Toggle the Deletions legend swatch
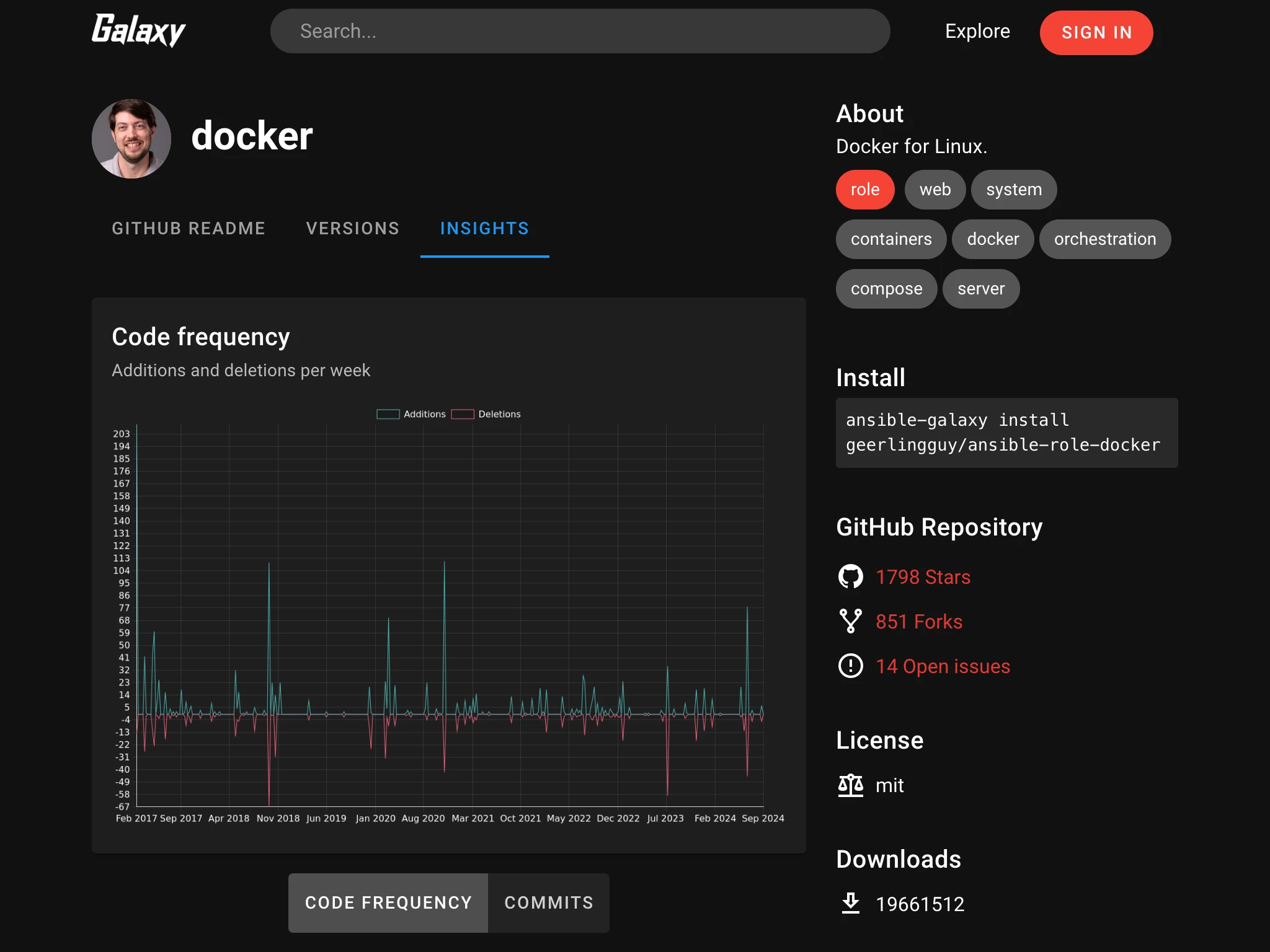 (x=463, y=414)
